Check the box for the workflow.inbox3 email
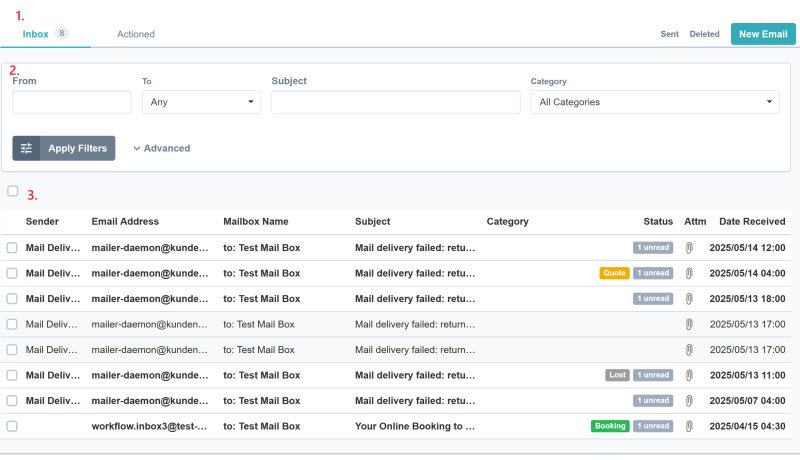 13,426
